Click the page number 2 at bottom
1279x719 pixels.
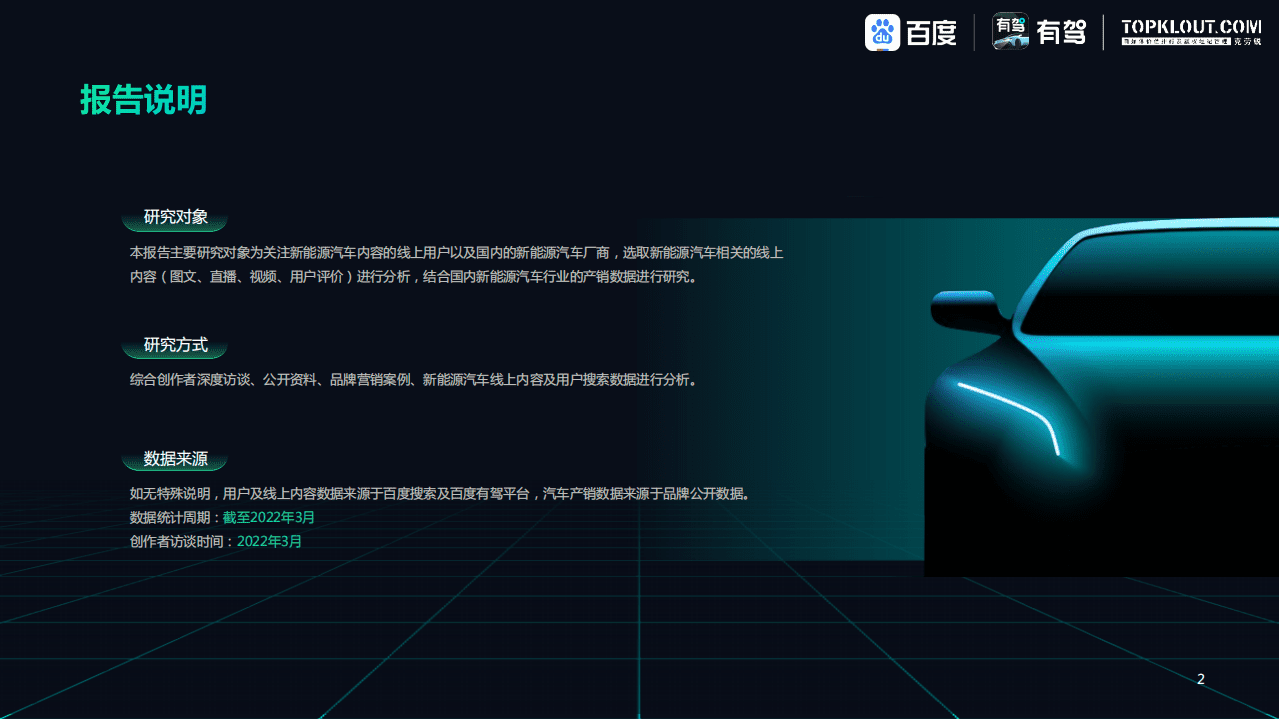(1199, 679)
